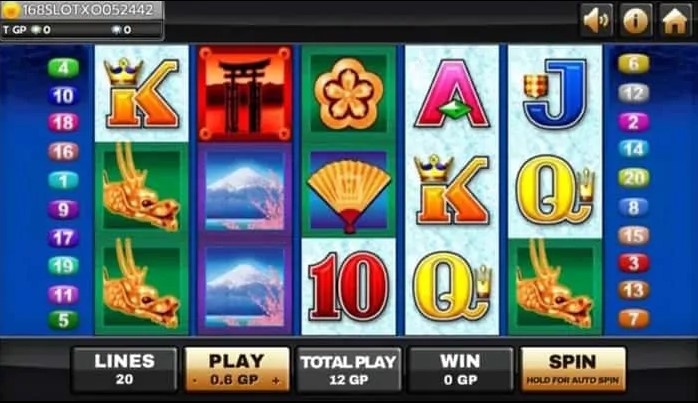Click the pink A symbol
This screenshot has height=403, width=698.
pyautogui.click(x=452, y=94)
